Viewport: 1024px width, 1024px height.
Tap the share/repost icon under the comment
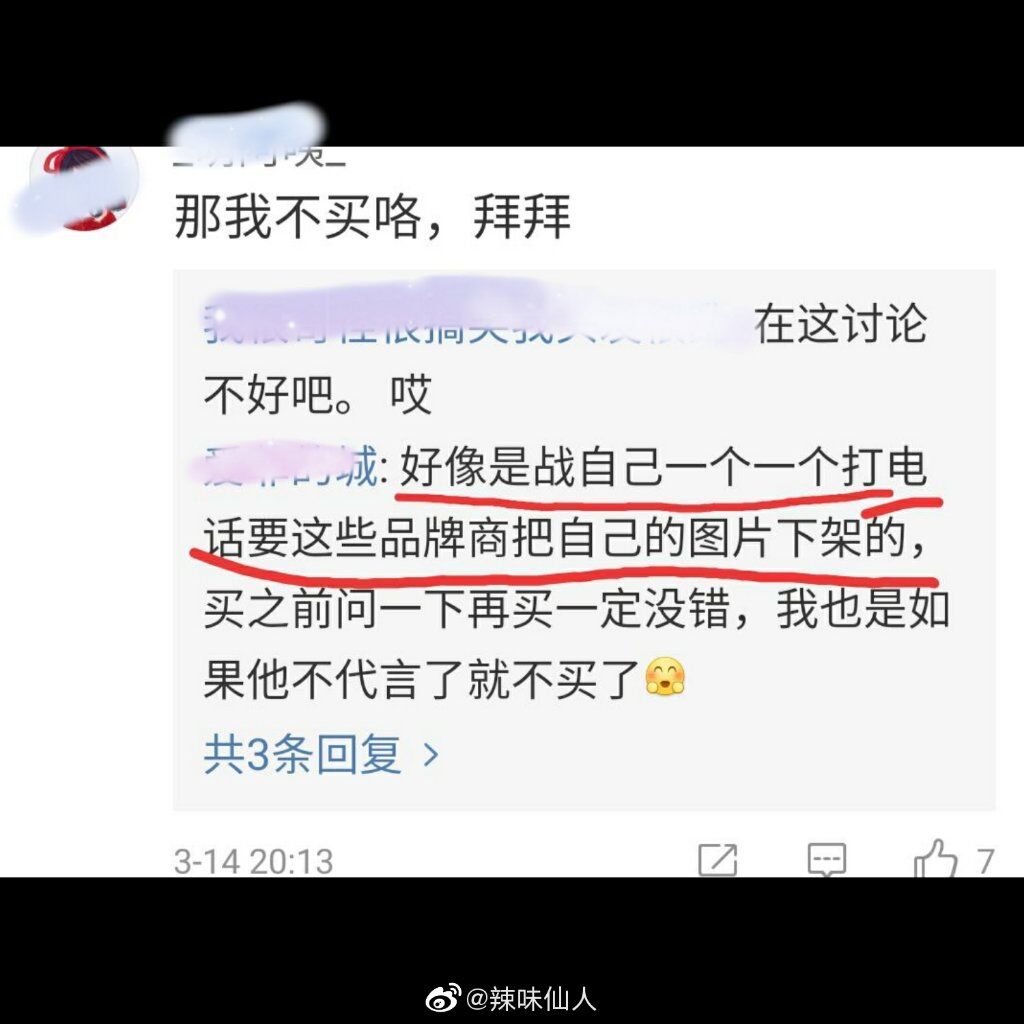click(x=718, y=859)
